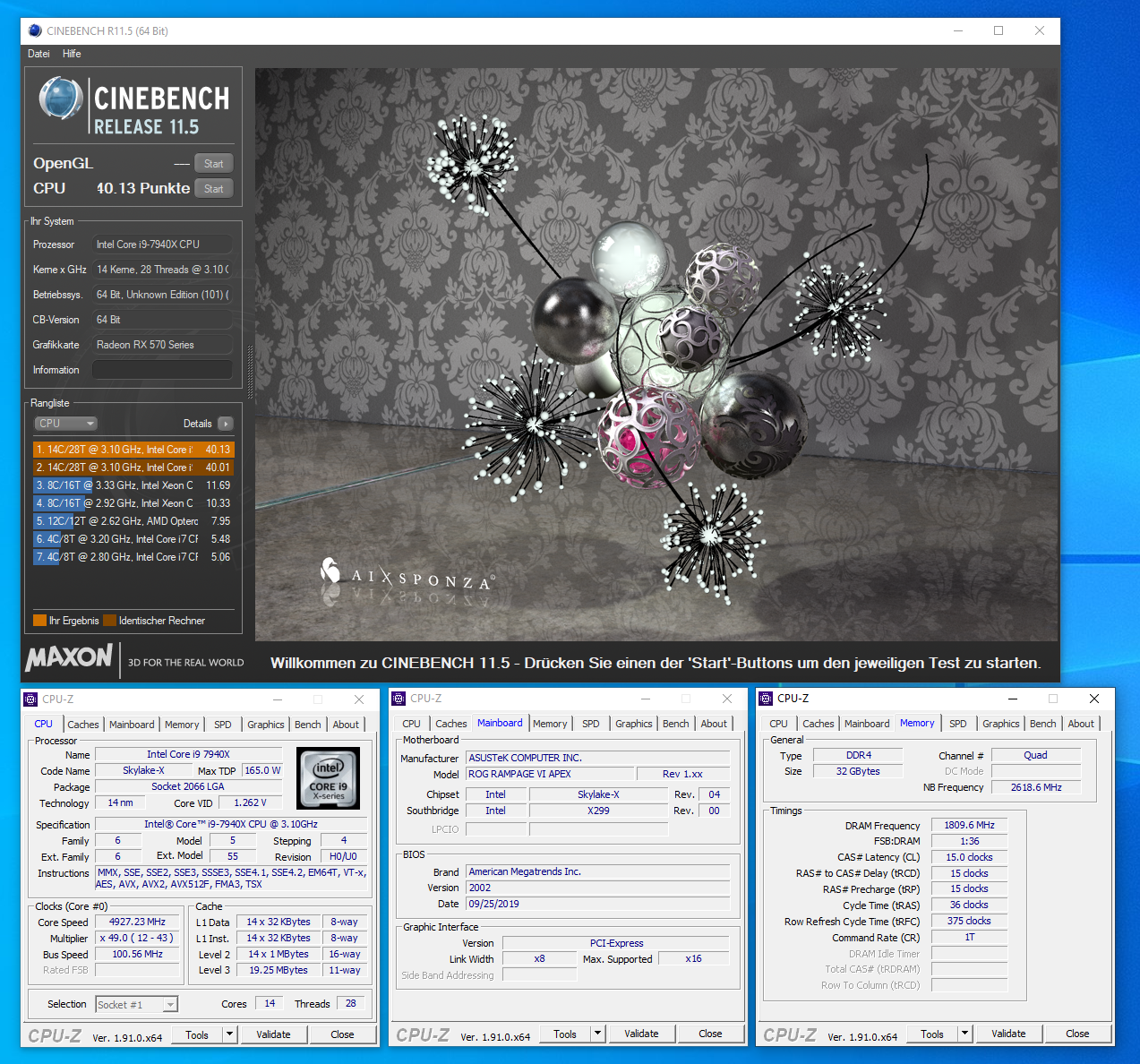Open Caches tab in the left CPU-Z window
The width and height of the screenshot is (1140, 1064).
(83, 725)
